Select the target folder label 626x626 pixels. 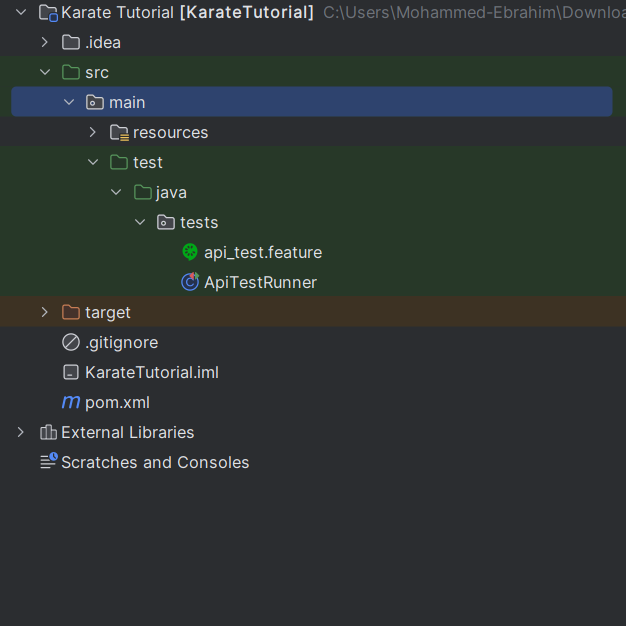coord(108,313)
